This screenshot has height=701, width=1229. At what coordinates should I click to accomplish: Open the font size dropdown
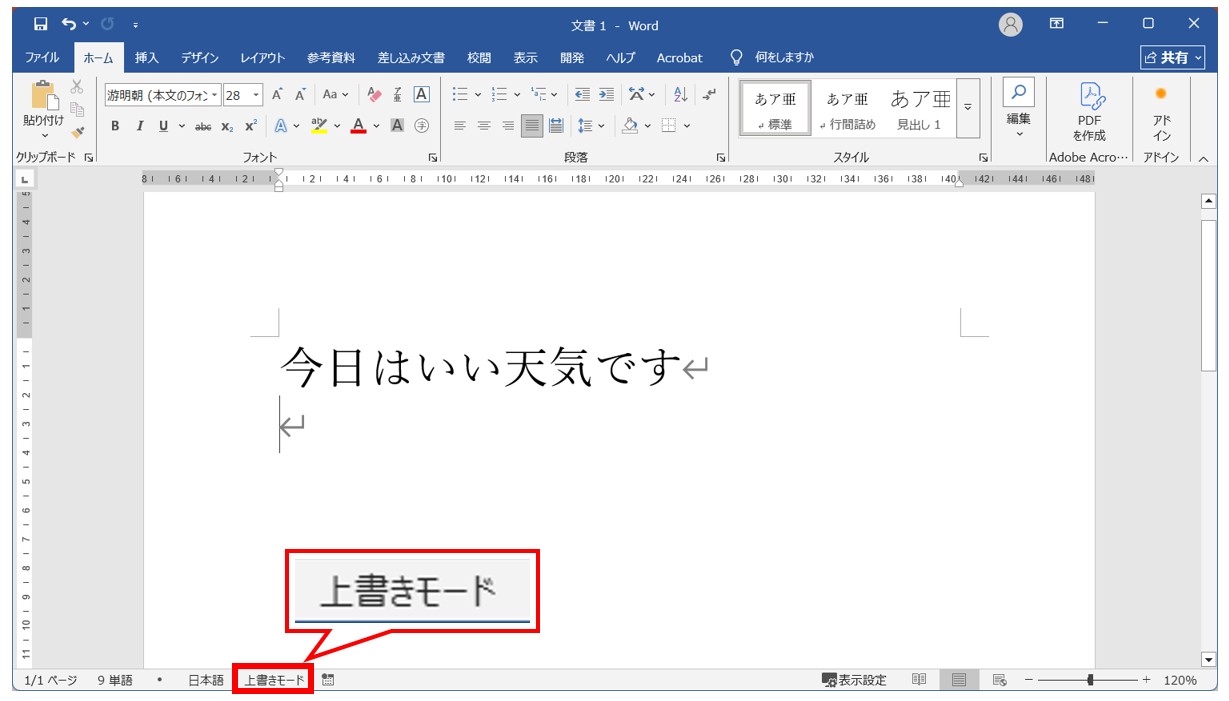pos(257,95)
